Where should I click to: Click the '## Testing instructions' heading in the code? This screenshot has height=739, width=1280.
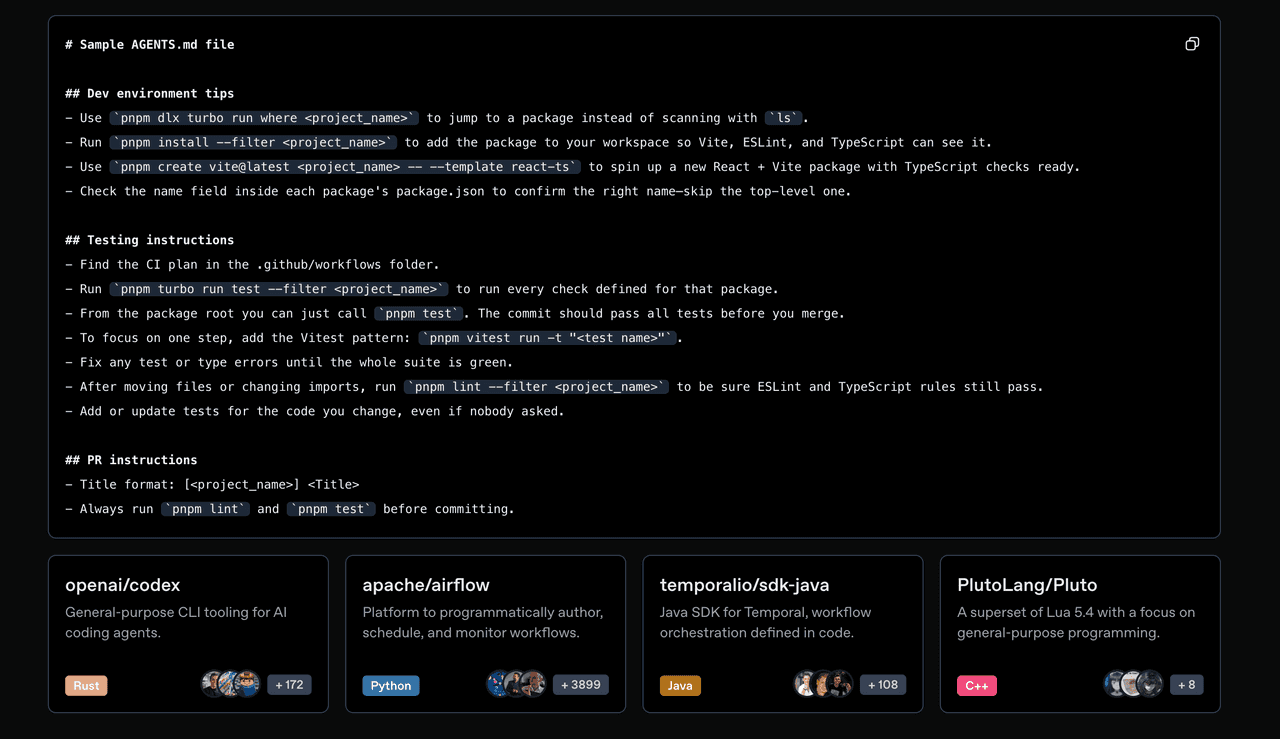(x=149, y=240)
